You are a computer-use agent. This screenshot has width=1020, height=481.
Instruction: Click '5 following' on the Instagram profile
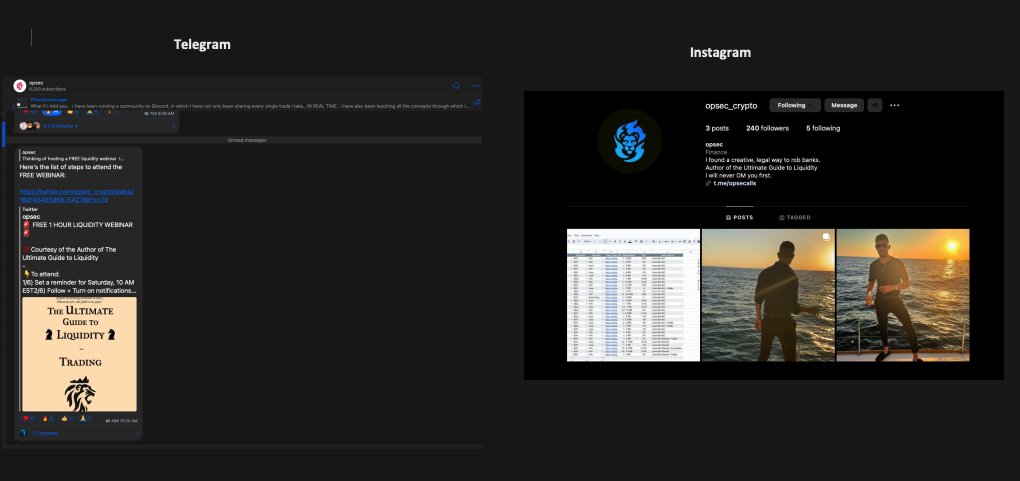823,128
